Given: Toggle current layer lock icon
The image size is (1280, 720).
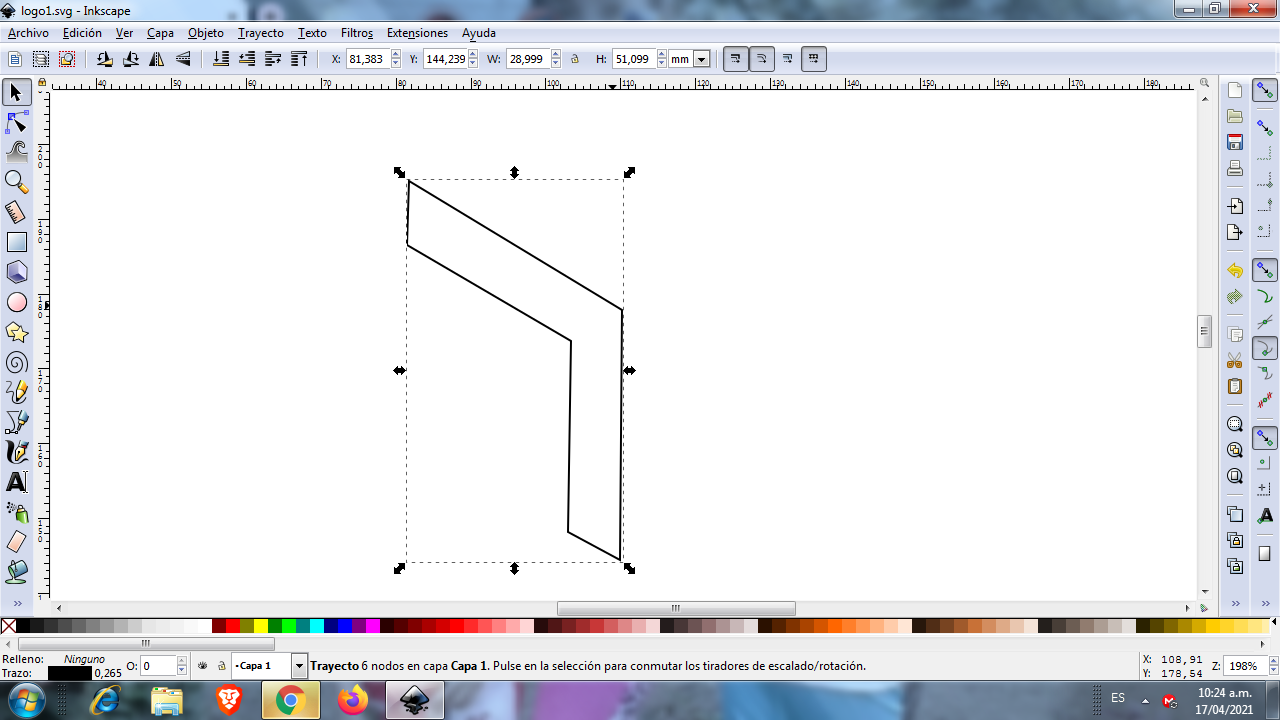Looking at the screenshot, I should coord(221,665).
